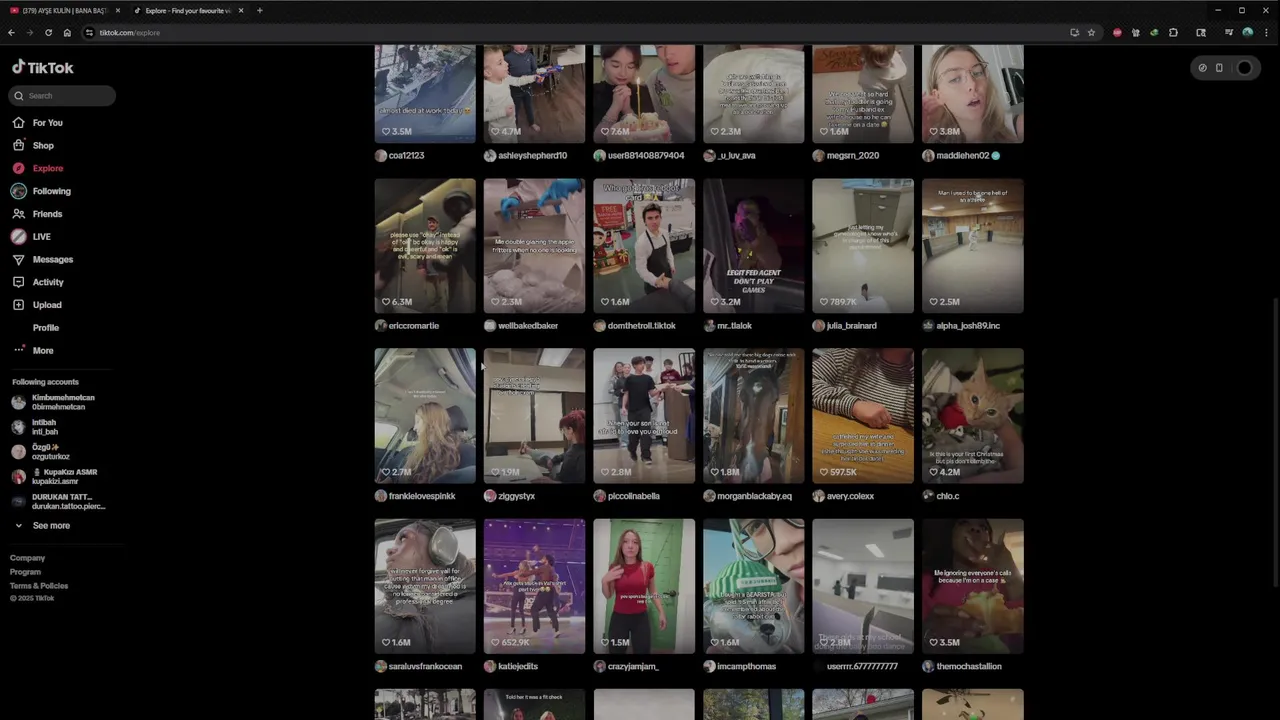This screenshot has width=1280, height=720.
Task: Open the video thumbnail by mr..tlalok
Action: tap(753, 246)
